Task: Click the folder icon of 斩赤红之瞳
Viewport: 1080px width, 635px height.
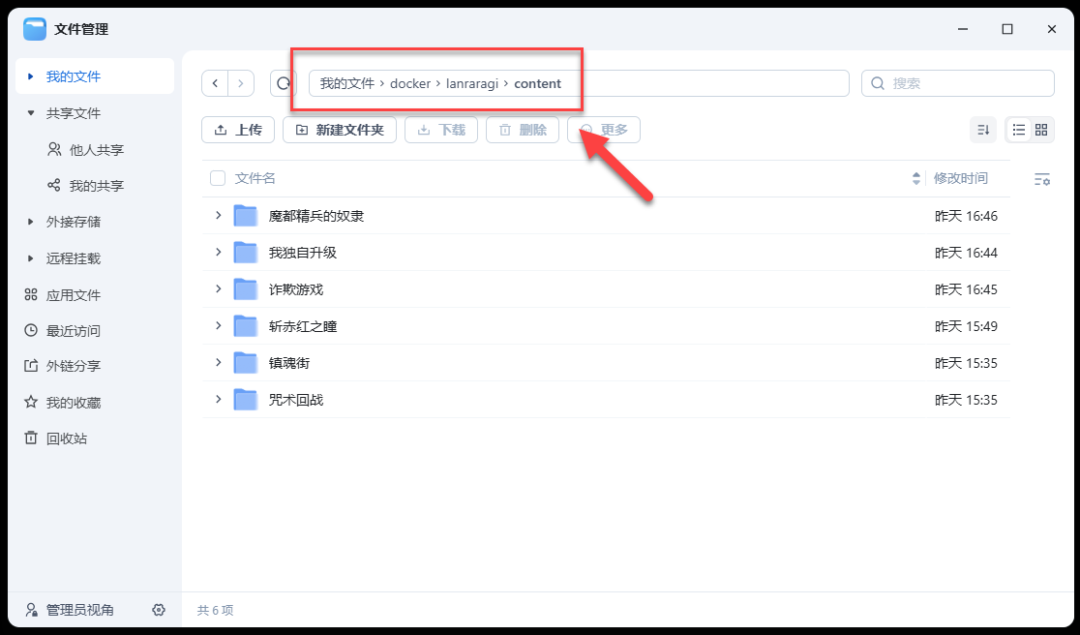Action: coord(245,326)
